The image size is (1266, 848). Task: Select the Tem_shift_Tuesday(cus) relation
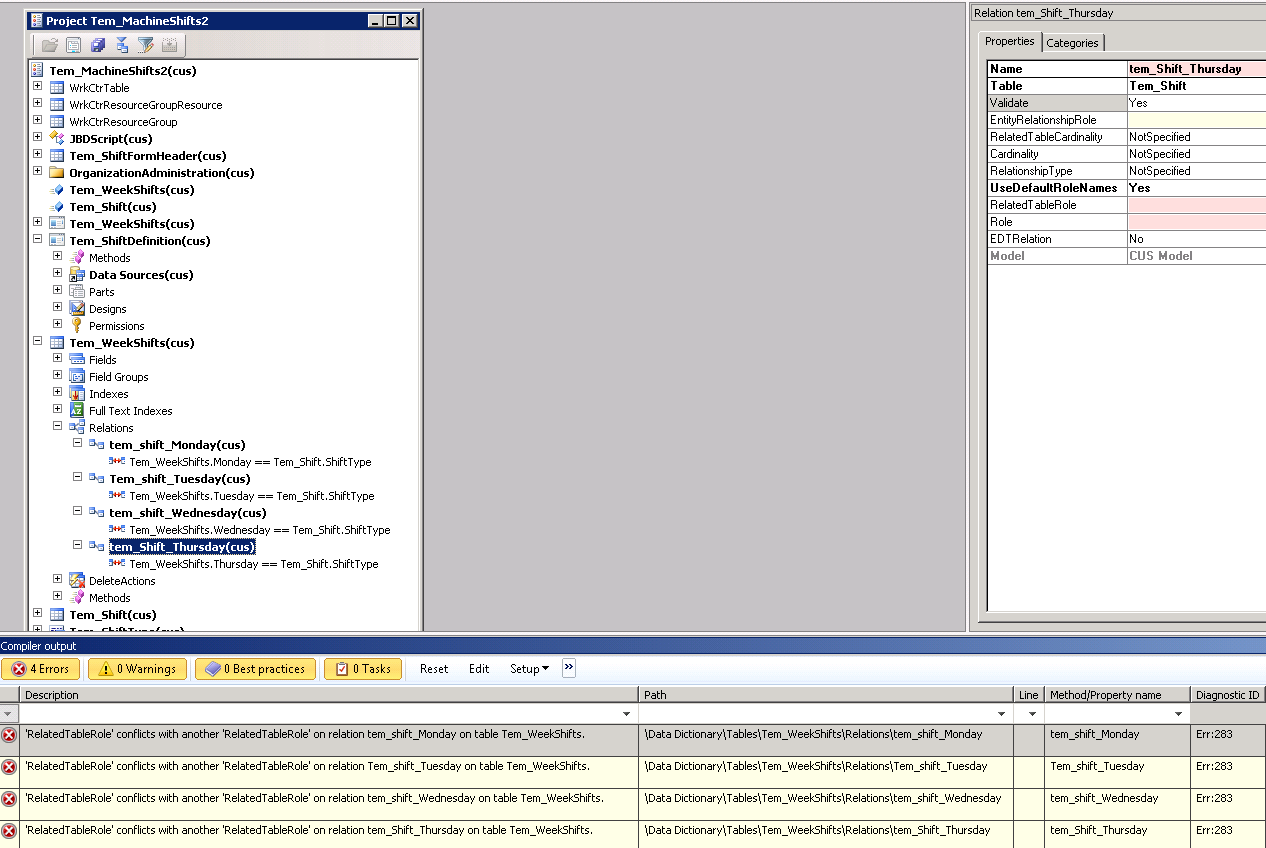(180, 479)
